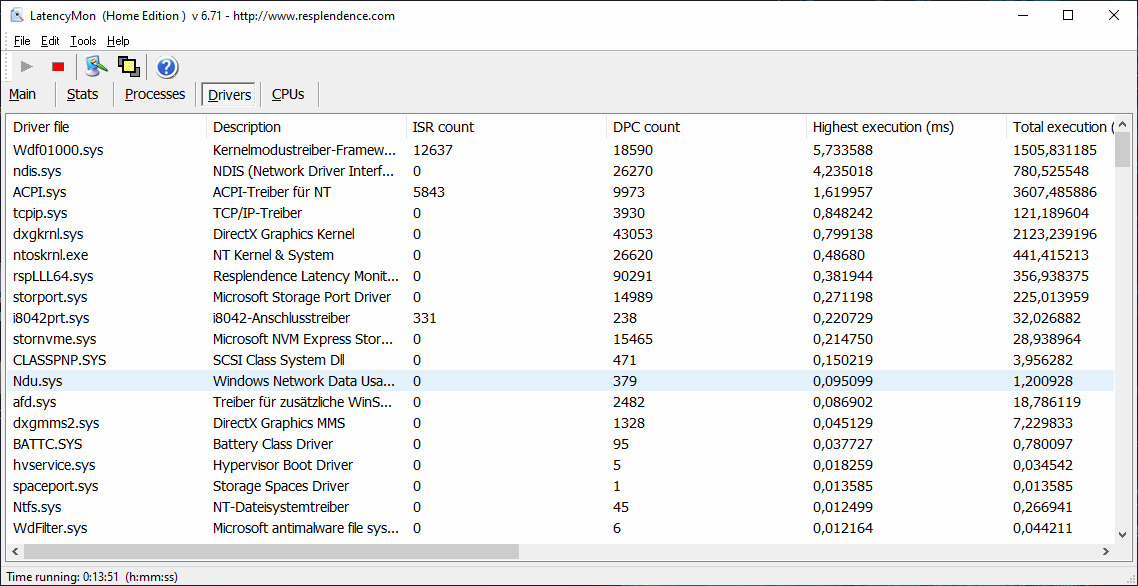Image resolution: width=1138 pixels, height=586 pixels.
Task: Select the Wdf01000.sys driver row
Action: [x=560, y=150]
